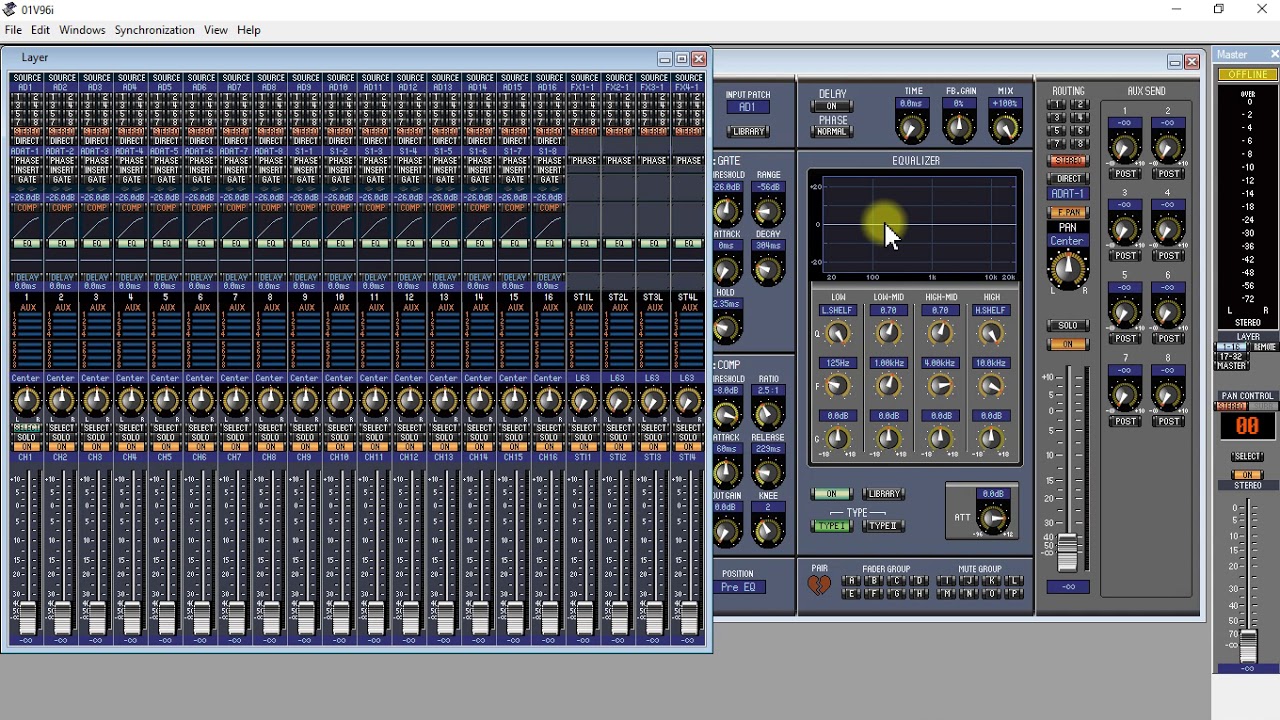This screenshot has width=1280, height=720.
Task: Toggle the routing DIRECT button
Action: click(1068, 179)
